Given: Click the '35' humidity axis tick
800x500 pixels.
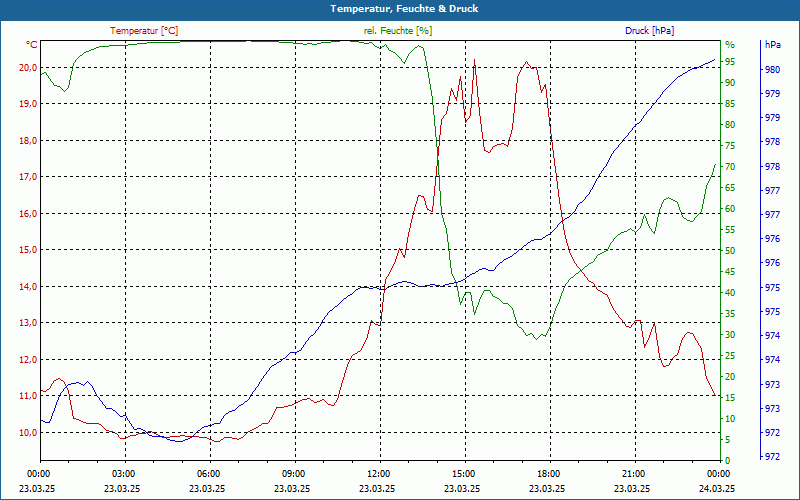Looking at the screenshot, I should click(x=730, y=314).
